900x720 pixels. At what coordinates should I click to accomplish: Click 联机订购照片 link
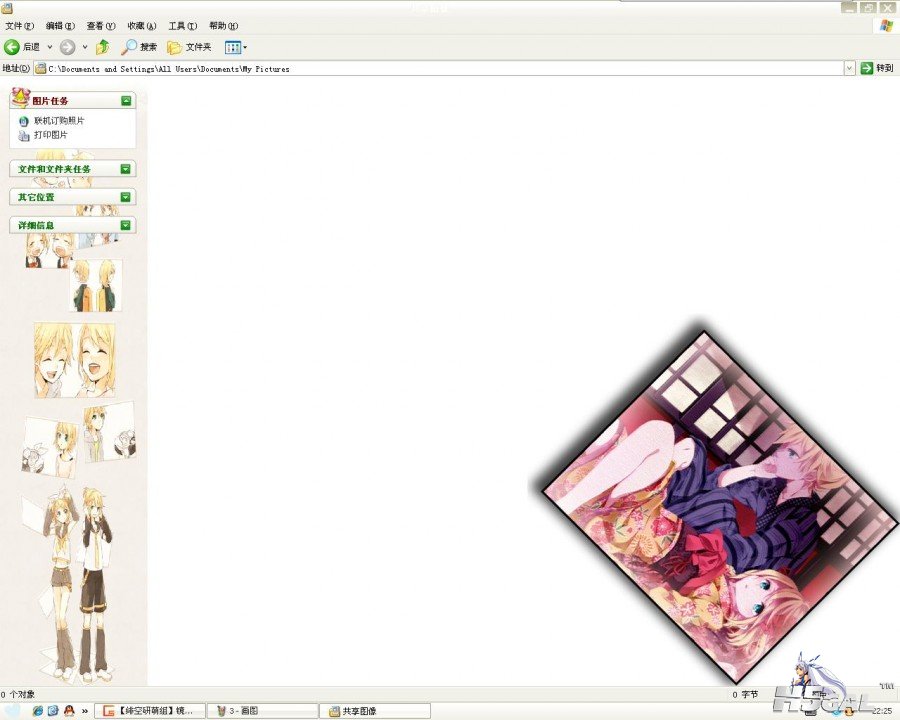click(x=59, y=121)
